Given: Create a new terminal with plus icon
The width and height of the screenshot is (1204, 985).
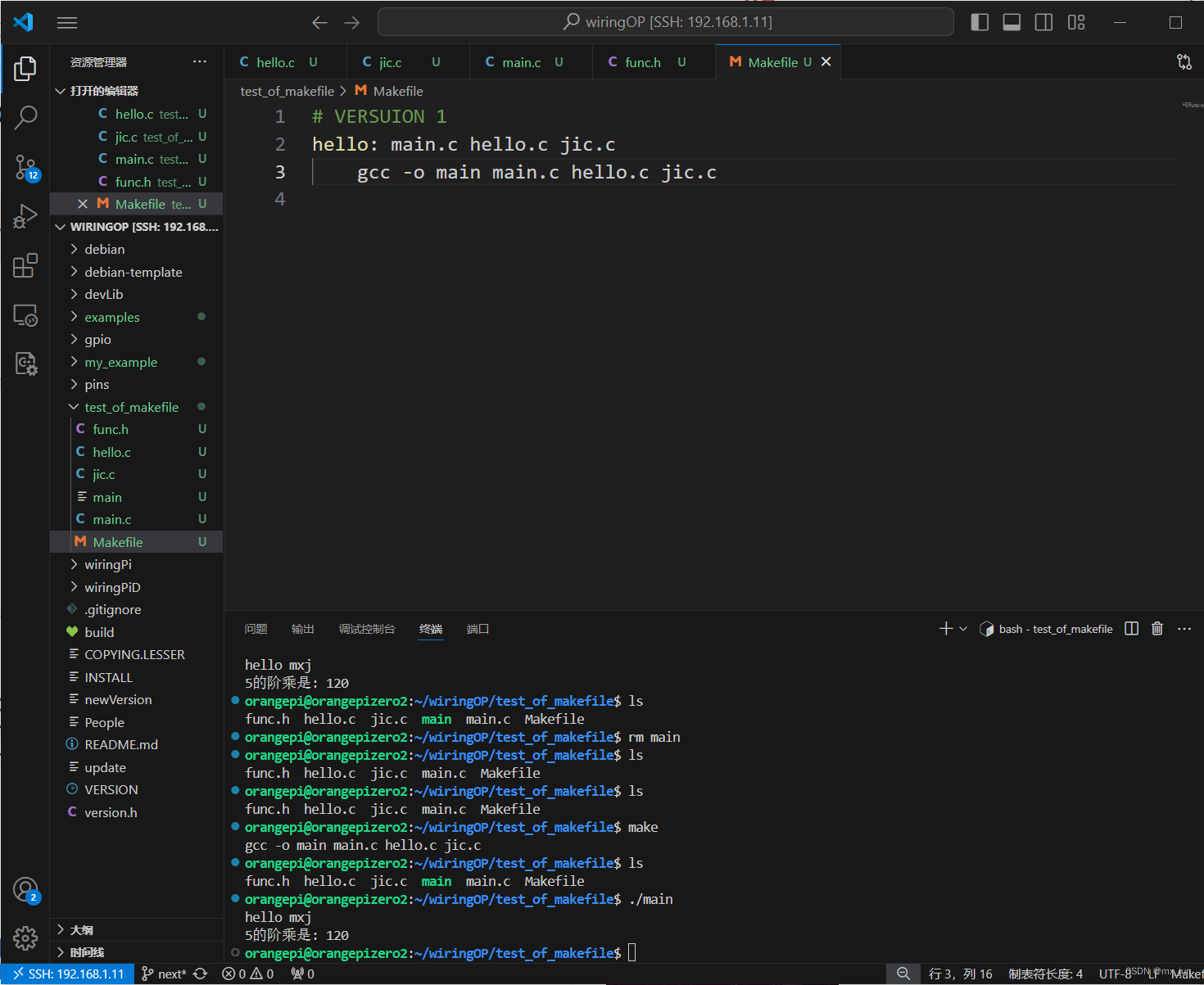Looking at the screenshot, I should click(x=946, y=629).
